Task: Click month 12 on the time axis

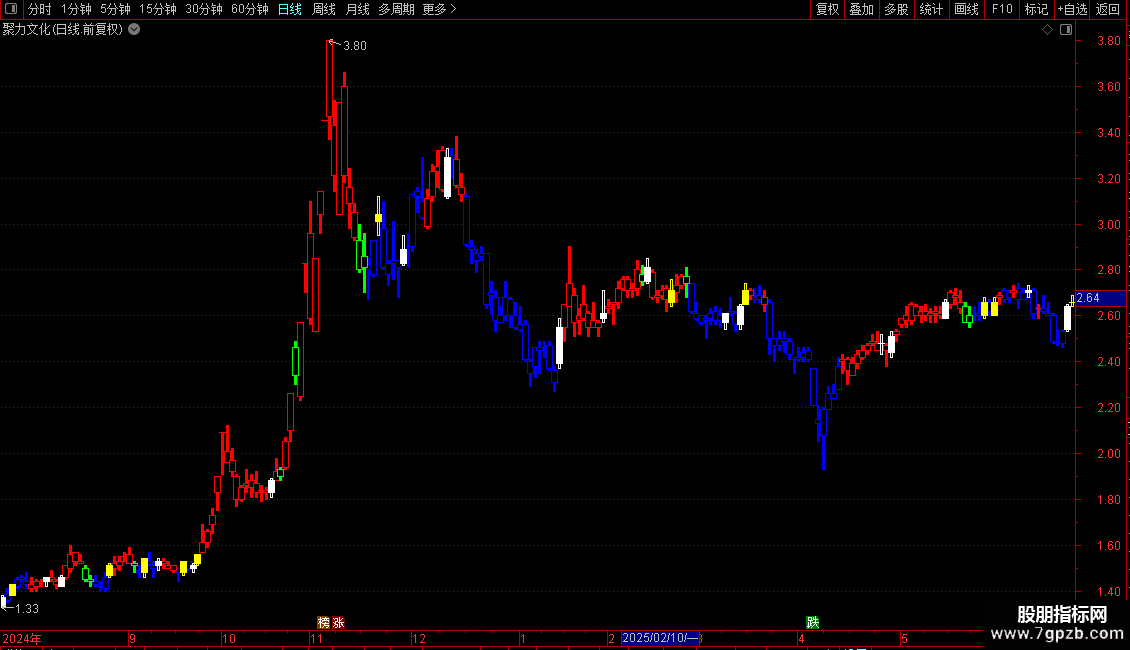Action: (419, 638)
